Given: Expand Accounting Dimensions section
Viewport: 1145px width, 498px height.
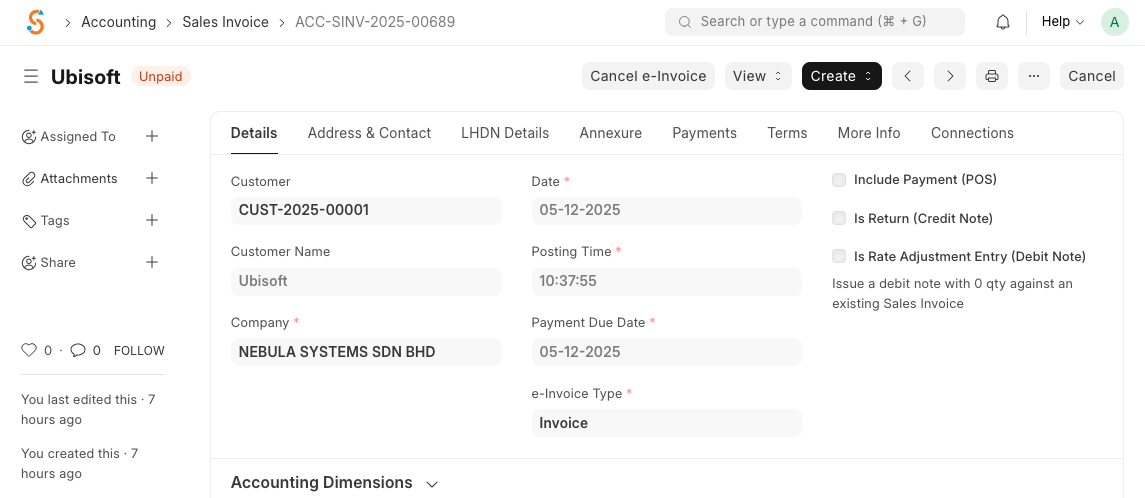Looking at the screenshot, I should pyautogui.click(x=334, y=483).
